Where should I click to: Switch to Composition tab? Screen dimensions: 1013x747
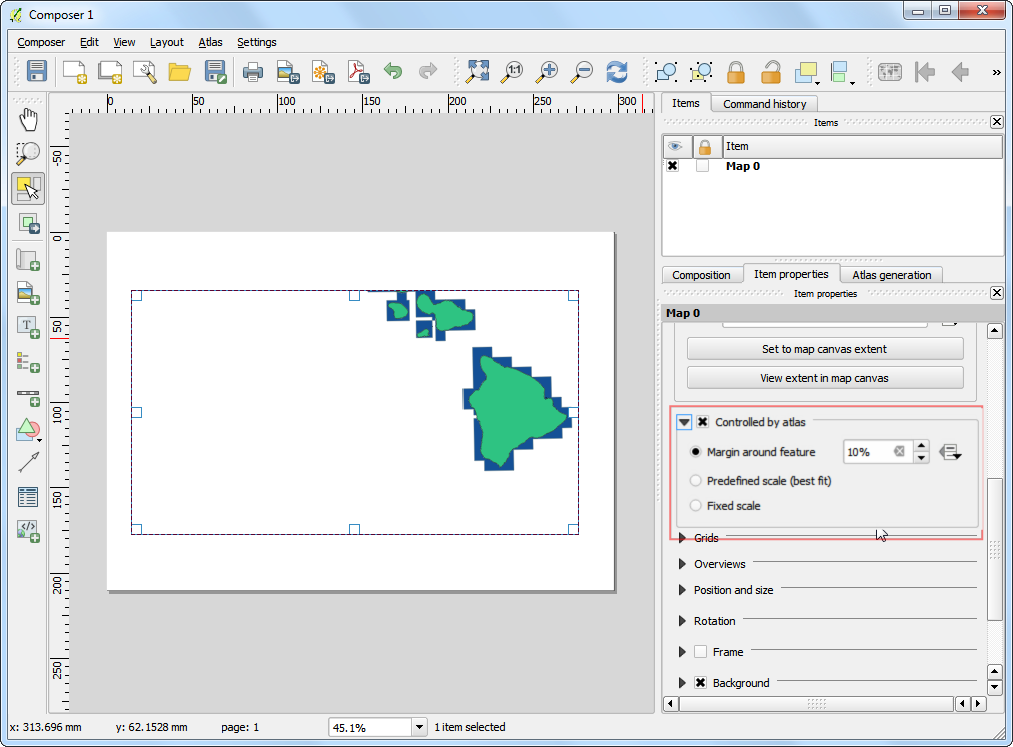point(701,275)
